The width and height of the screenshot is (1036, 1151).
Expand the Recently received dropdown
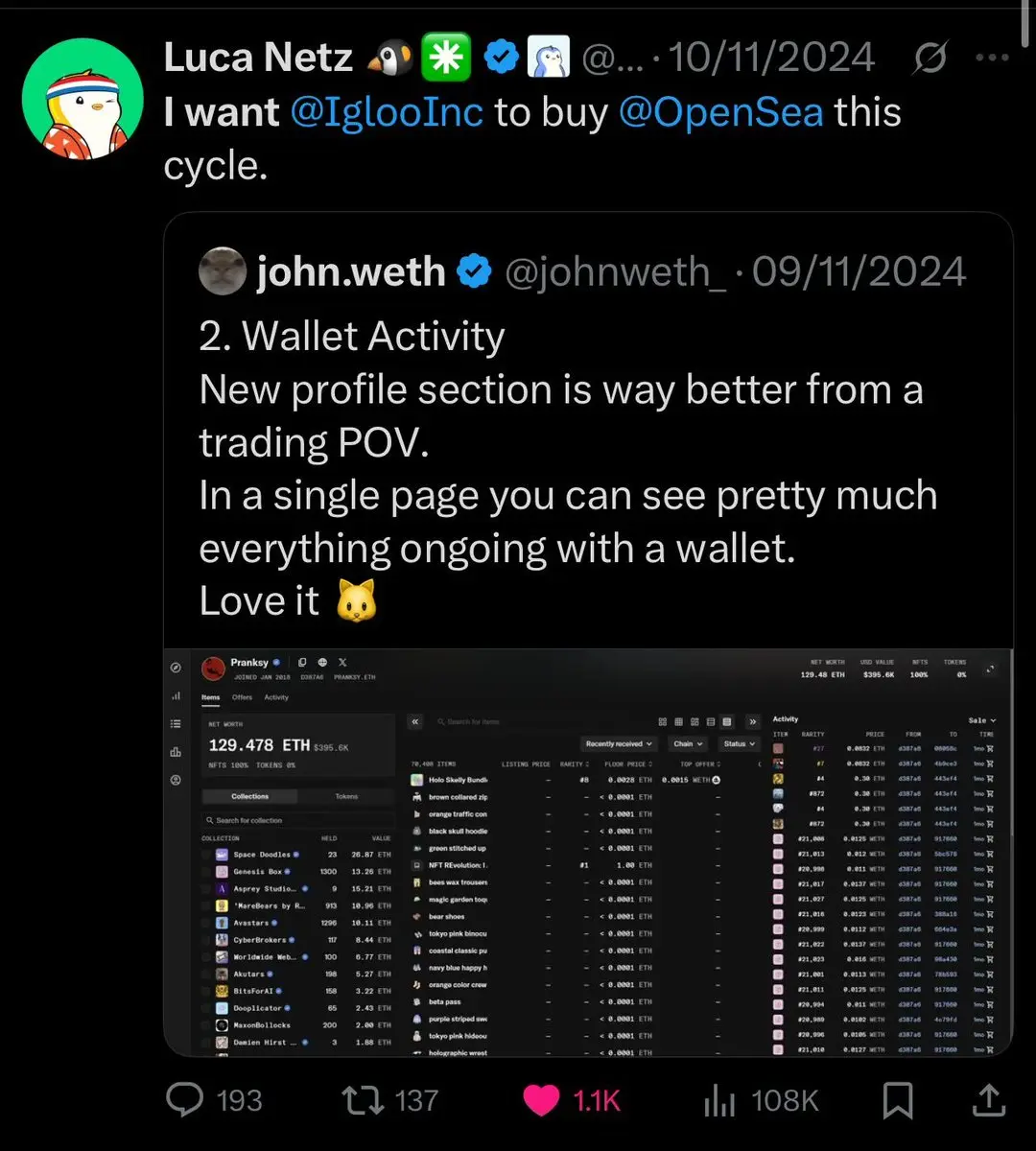point(620,743)
